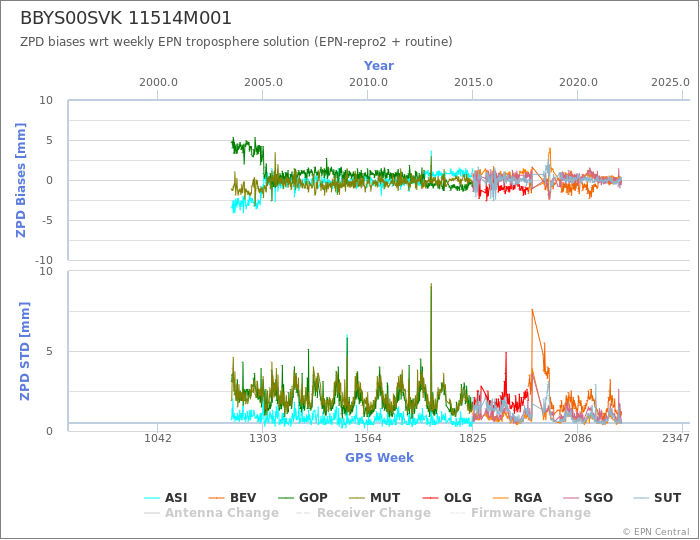Enable Antenna Change markers in legend
This screenshot has width=700, height=540.
[212, 513]
